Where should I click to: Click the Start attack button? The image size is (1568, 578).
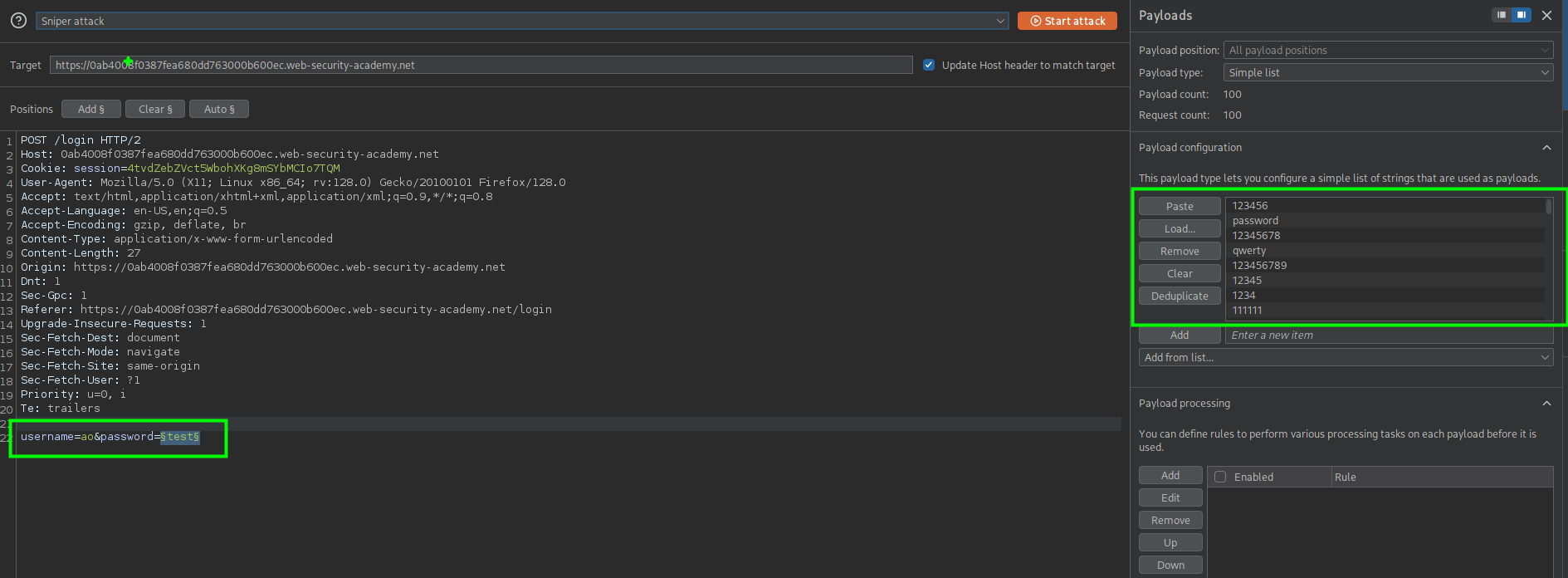tap(1067, 21)
